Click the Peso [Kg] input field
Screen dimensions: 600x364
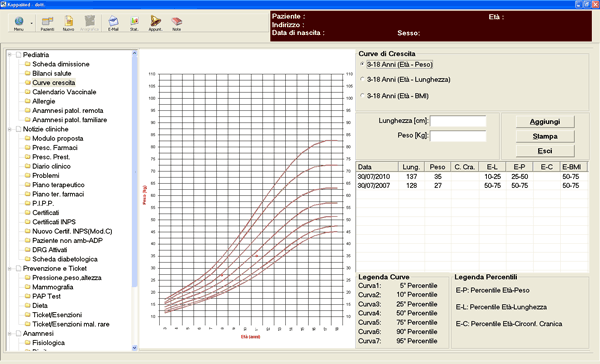point(458,135)
